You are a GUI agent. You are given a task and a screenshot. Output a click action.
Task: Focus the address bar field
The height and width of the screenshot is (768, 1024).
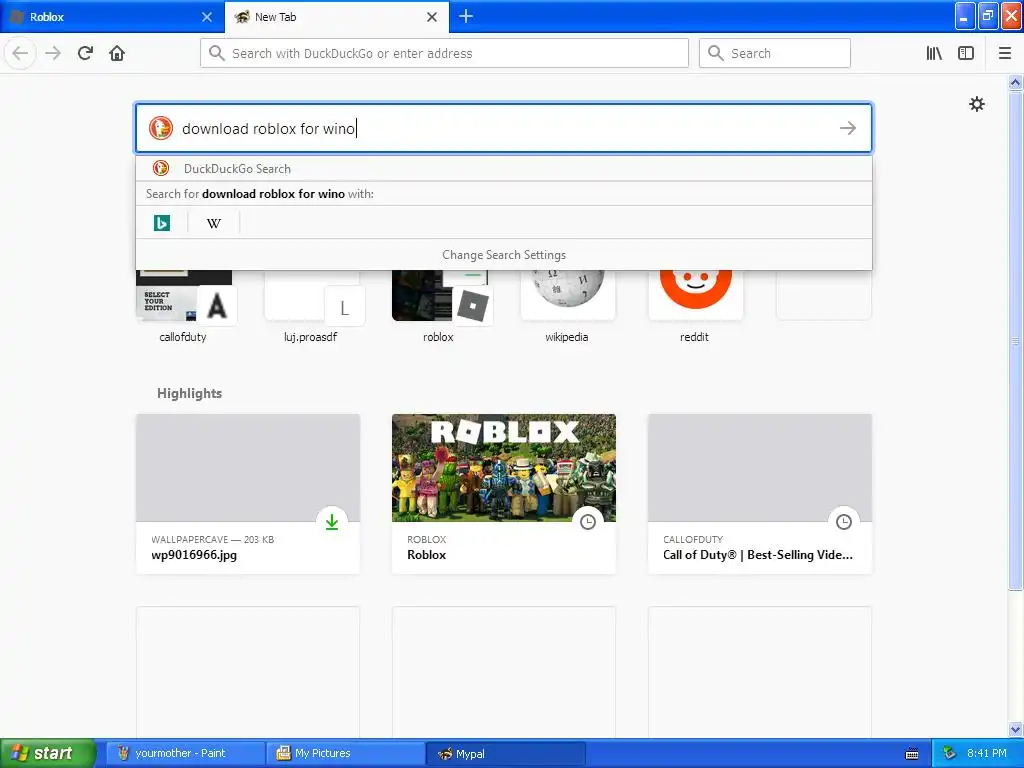pos(444,53)
